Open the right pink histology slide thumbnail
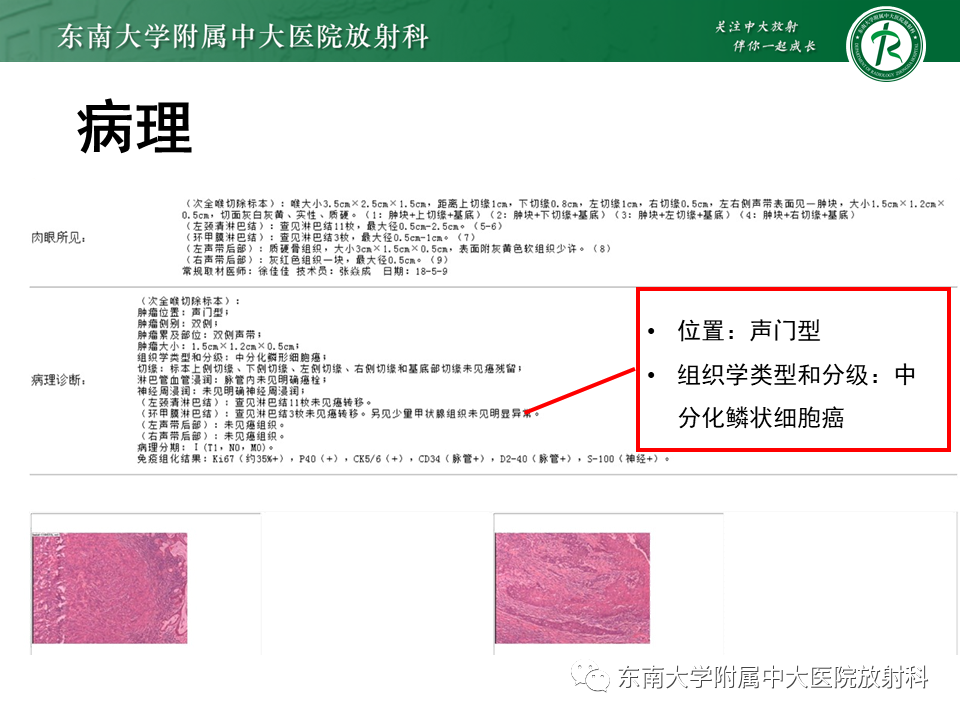Image resolution: width=960 pixels, height=720 pixels. click(572, 588)
